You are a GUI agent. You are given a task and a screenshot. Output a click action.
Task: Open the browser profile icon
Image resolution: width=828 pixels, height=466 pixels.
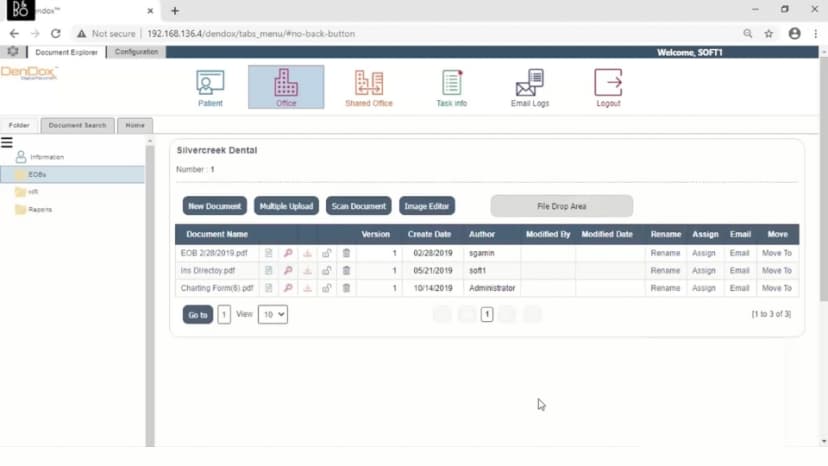pyautogui.click(x=794, y=33)
